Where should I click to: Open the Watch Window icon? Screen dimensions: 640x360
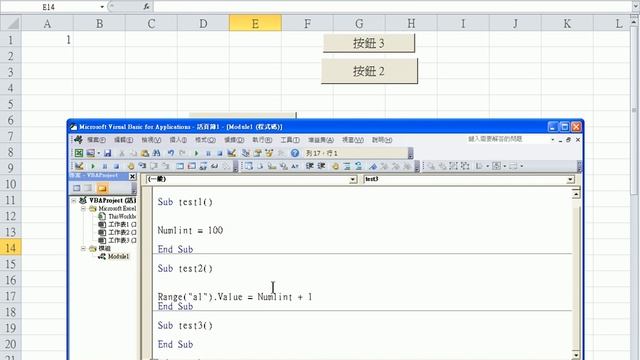tap(203, 166)
